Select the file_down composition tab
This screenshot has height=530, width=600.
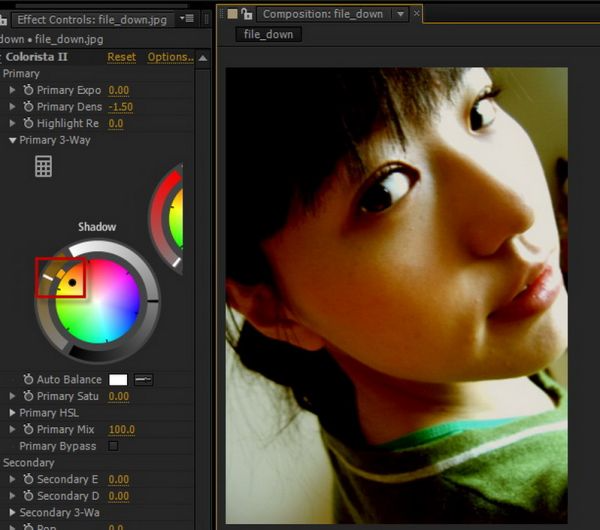[269, 34]
